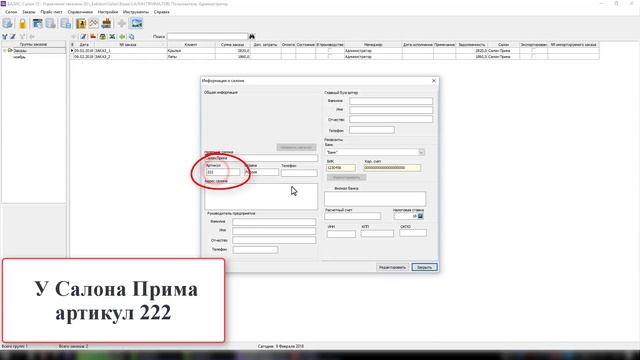
Task: Toggle 'В производстве' checkbox for ЗАКАЗ_1
Action: click(330, 51)
